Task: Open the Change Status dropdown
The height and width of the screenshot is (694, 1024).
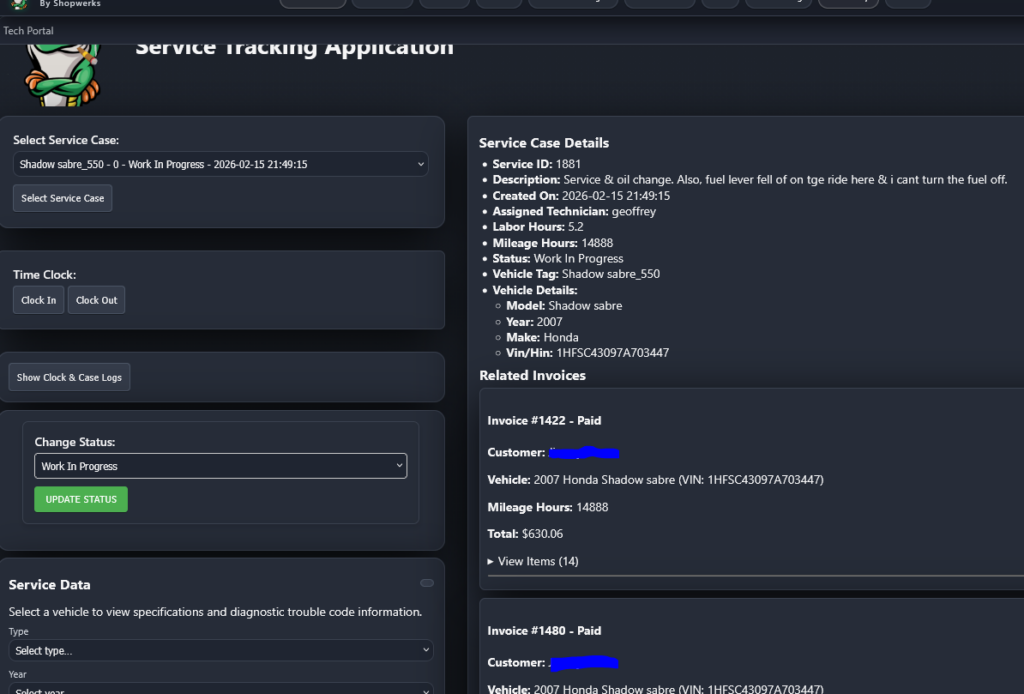Action: point(221,466)
